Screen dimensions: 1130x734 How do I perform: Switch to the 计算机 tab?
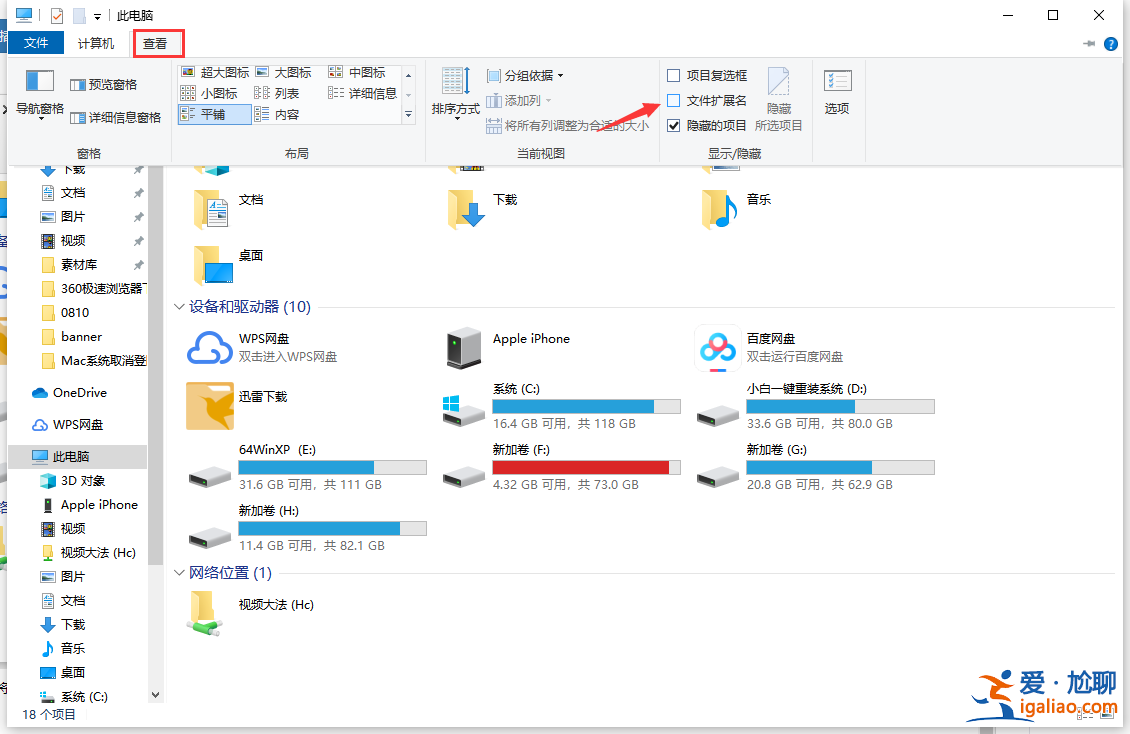tap(95, 42)
